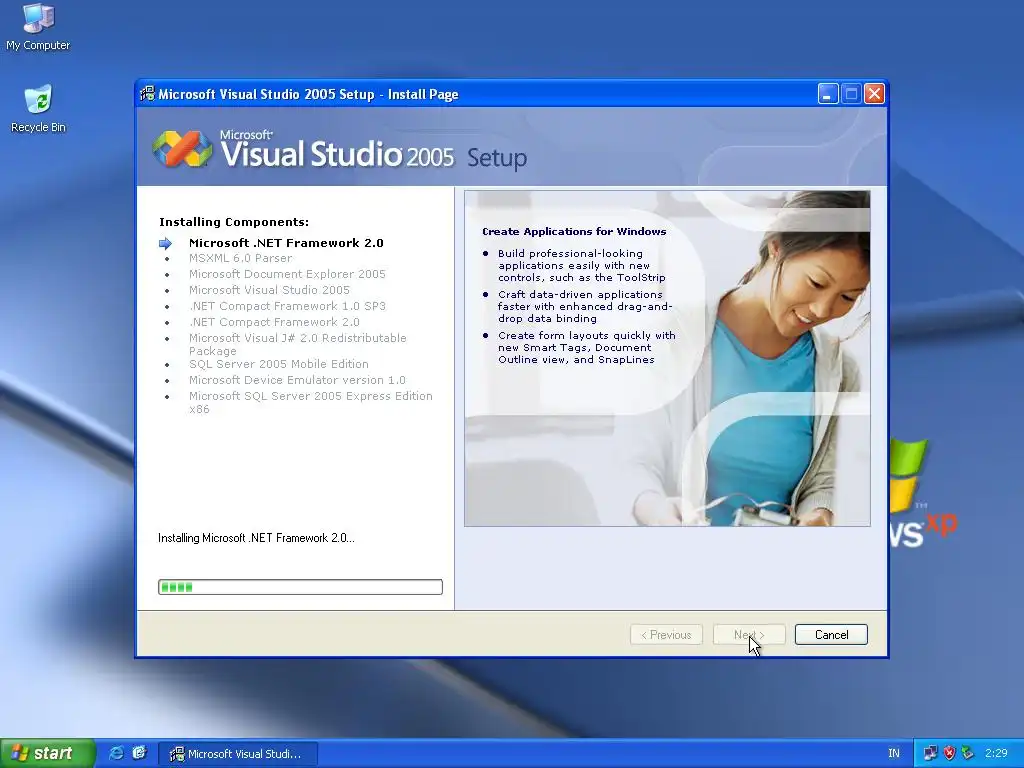Viewport: 1024px width, 768px height.
Task: Click 'Microsoft Document Explorer 2005' in the list
Action: (x=287, y=274)
